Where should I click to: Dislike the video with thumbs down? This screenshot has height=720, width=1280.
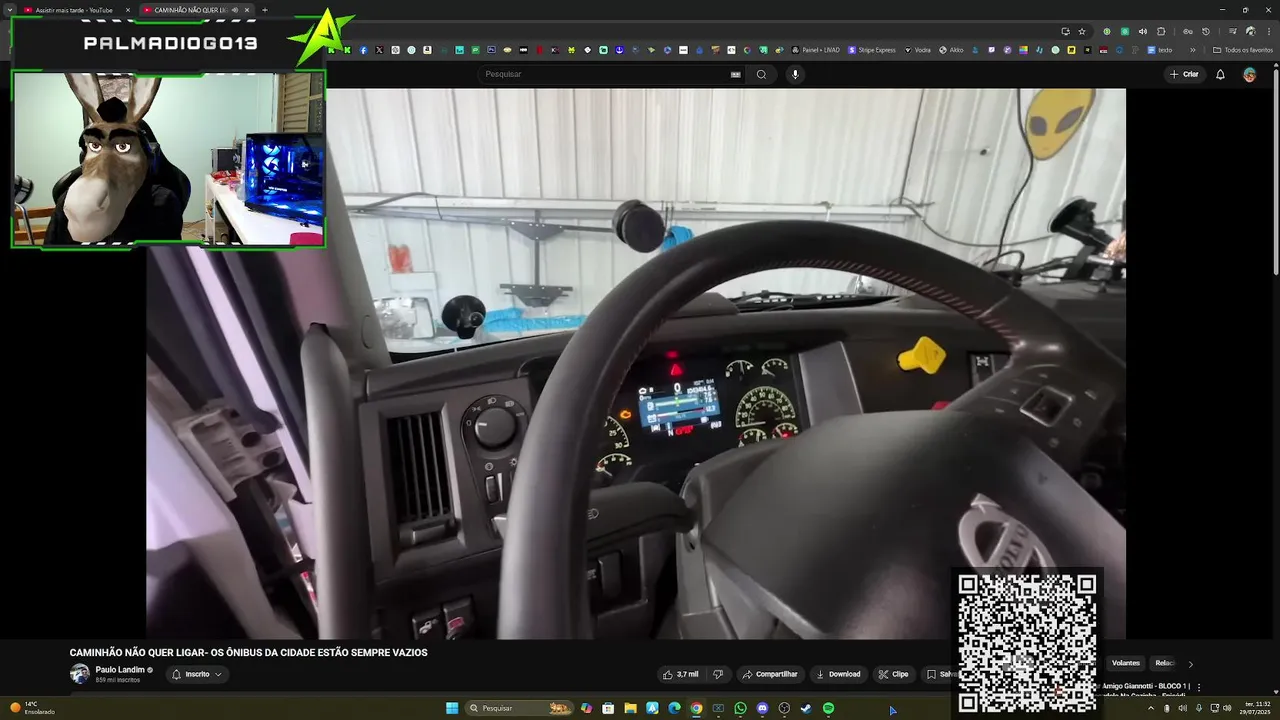click(x=717, y=674)
